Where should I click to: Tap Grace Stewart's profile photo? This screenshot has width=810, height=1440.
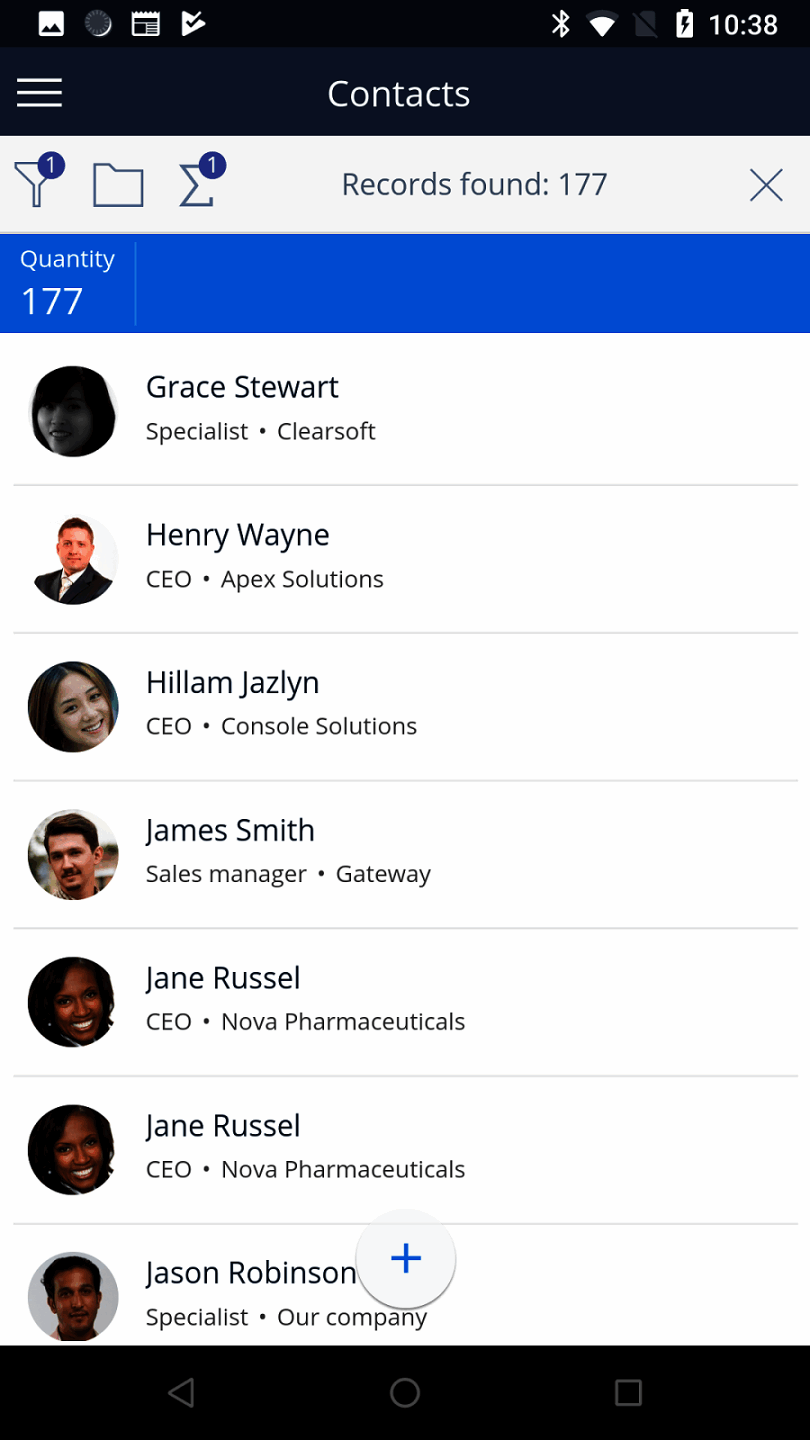(73, 411)
